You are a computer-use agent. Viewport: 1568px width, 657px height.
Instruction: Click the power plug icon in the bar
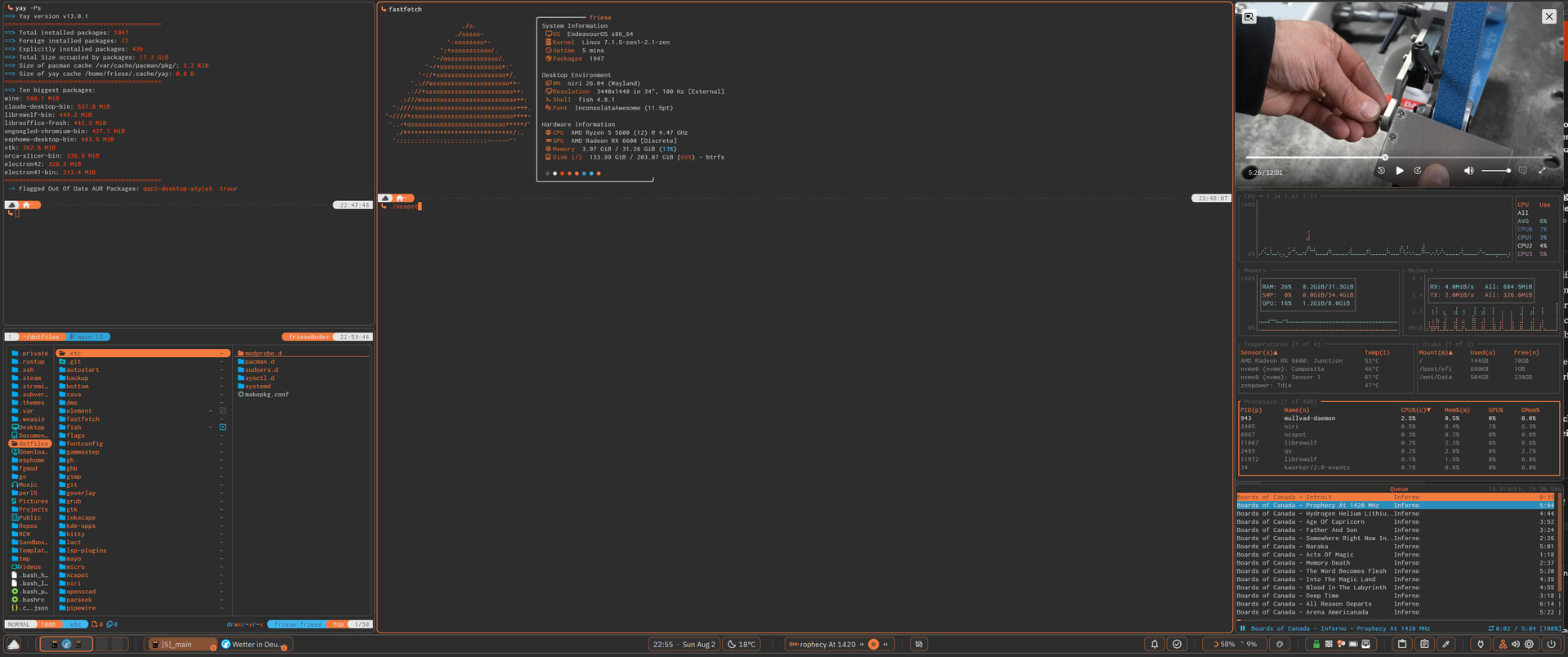click(x=1481, y=644)
